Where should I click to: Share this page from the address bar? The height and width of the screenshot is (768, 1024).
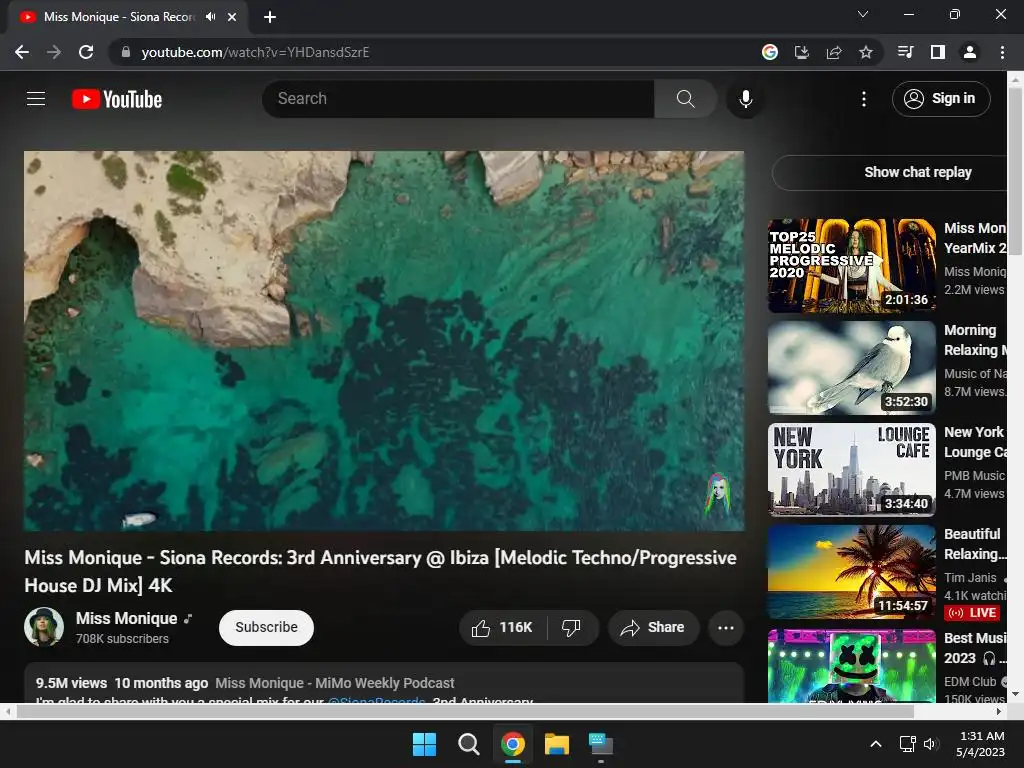point(833,52)
